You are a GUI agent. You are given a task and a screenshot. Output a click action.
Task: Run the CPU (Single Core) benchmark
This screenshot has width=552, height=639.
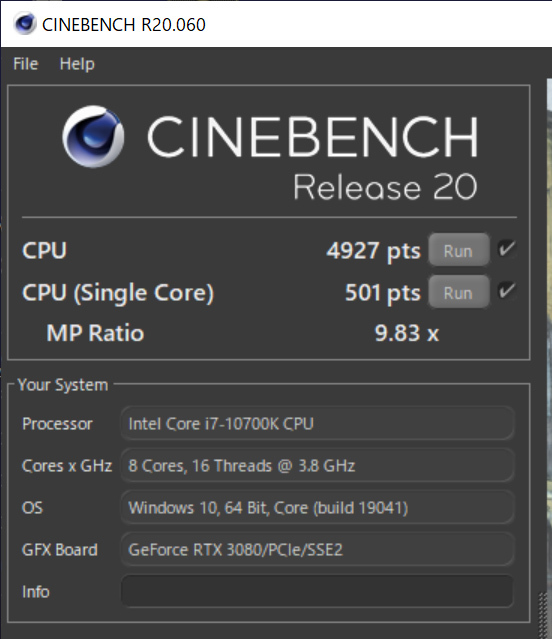(x=459, y=292)
